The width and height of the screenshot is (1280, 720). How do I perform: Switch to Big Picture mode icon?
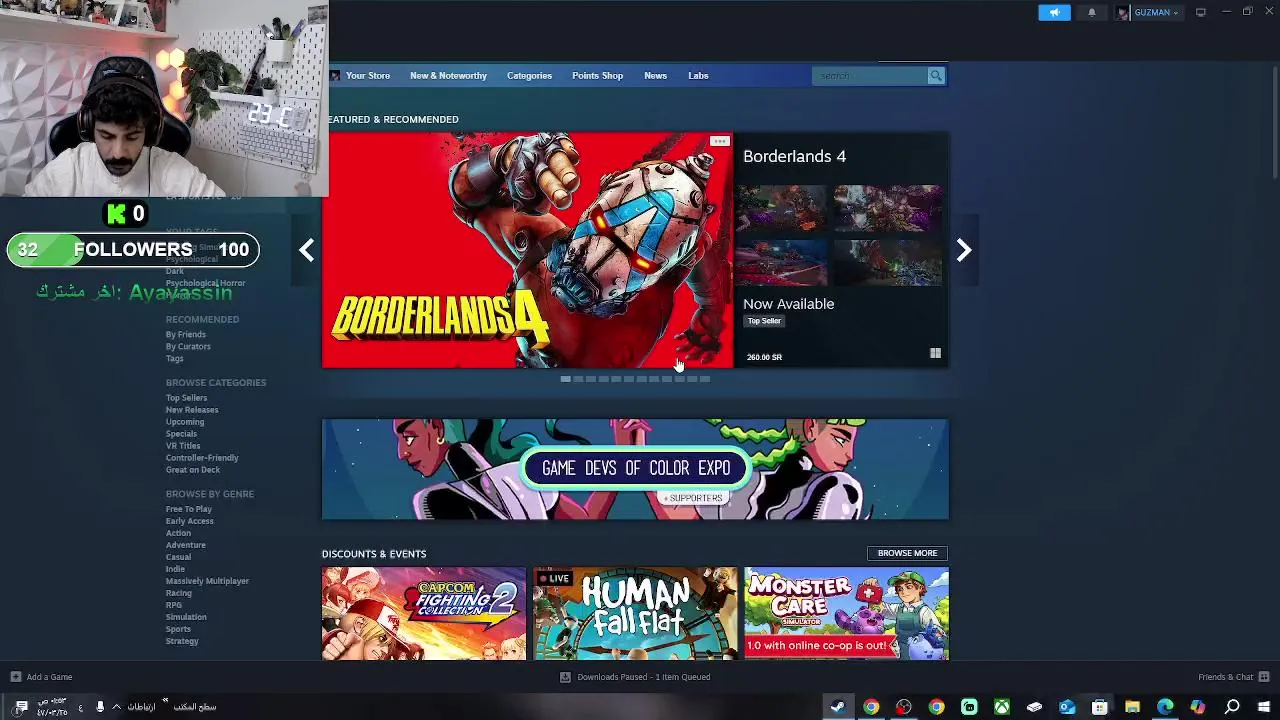[x=1201, y=12]
